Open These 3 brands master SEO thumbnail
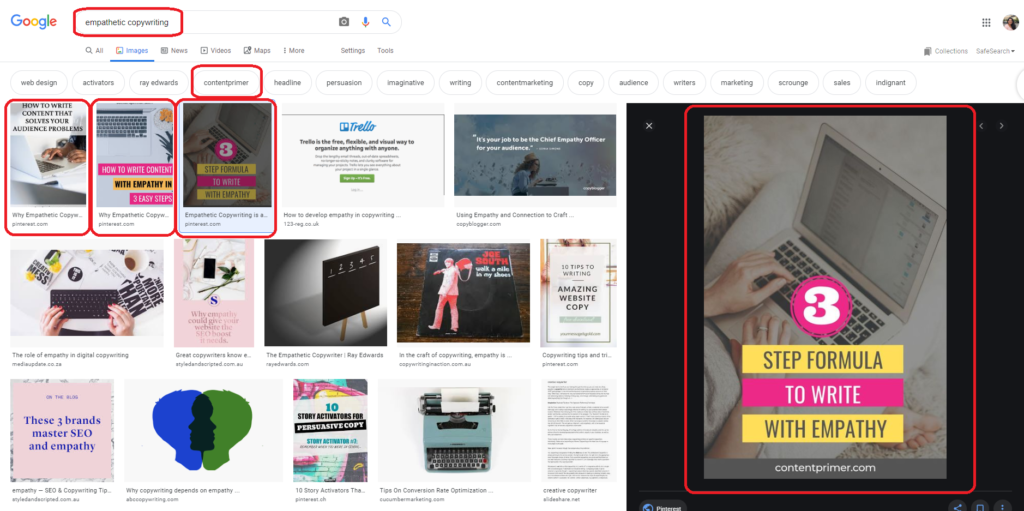Screen dimensions: 1024x511 pos(62,431)
